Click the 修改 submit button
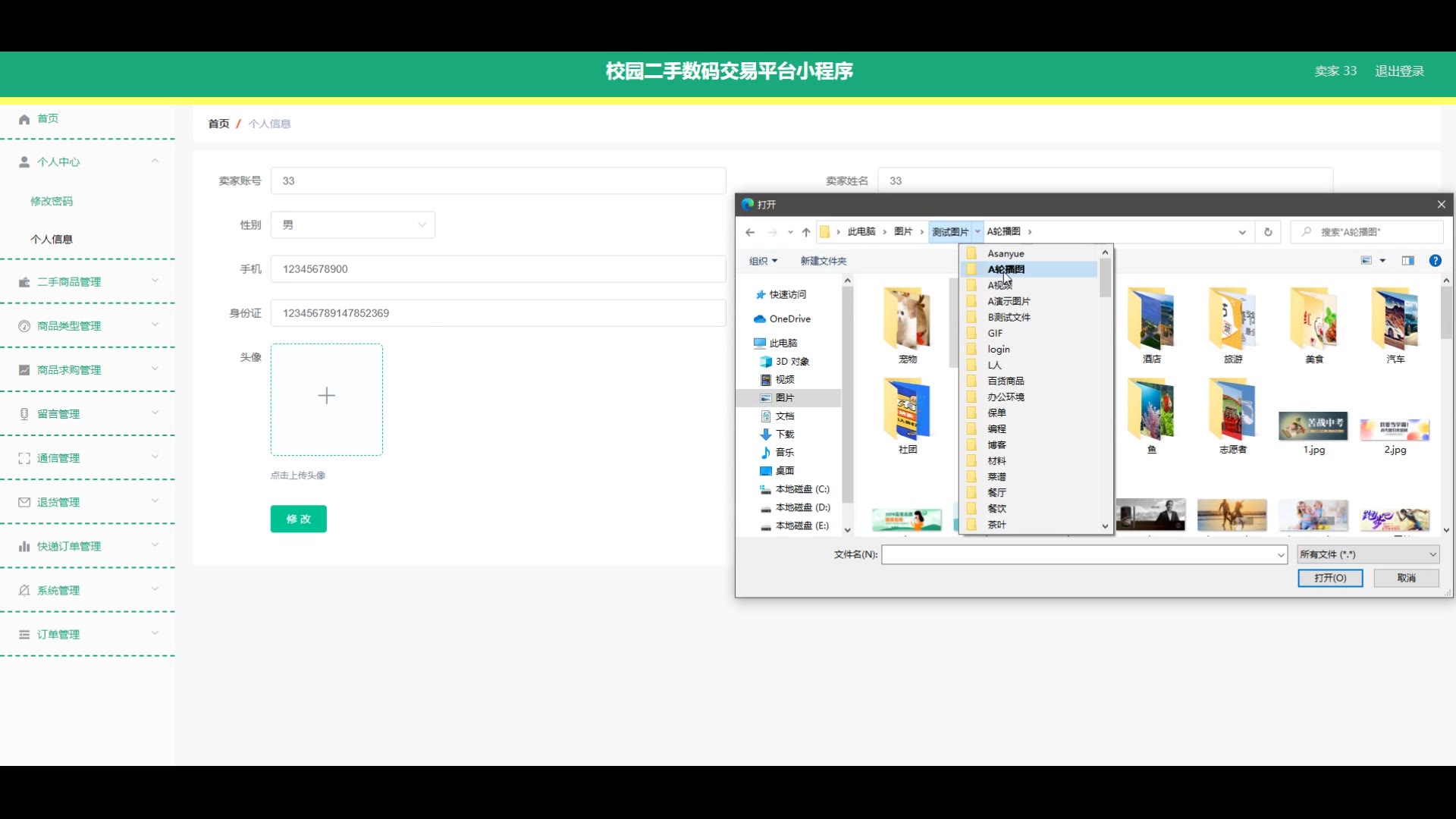Image resolution: width=1456 pixels, height=819 pixels. tap(298, 519)
